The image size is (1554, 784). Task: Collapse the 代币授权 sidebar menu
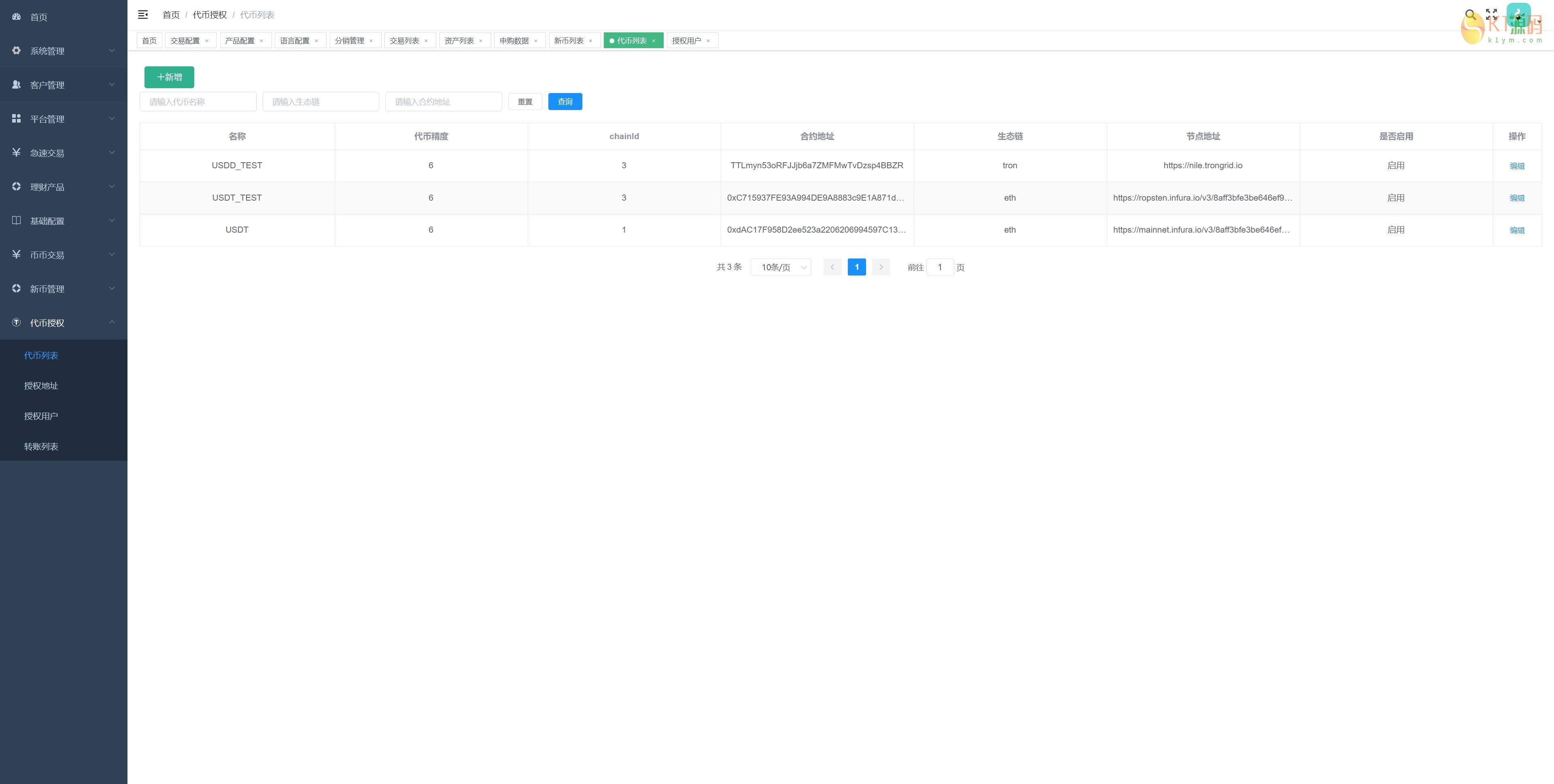tap(64, 323)
